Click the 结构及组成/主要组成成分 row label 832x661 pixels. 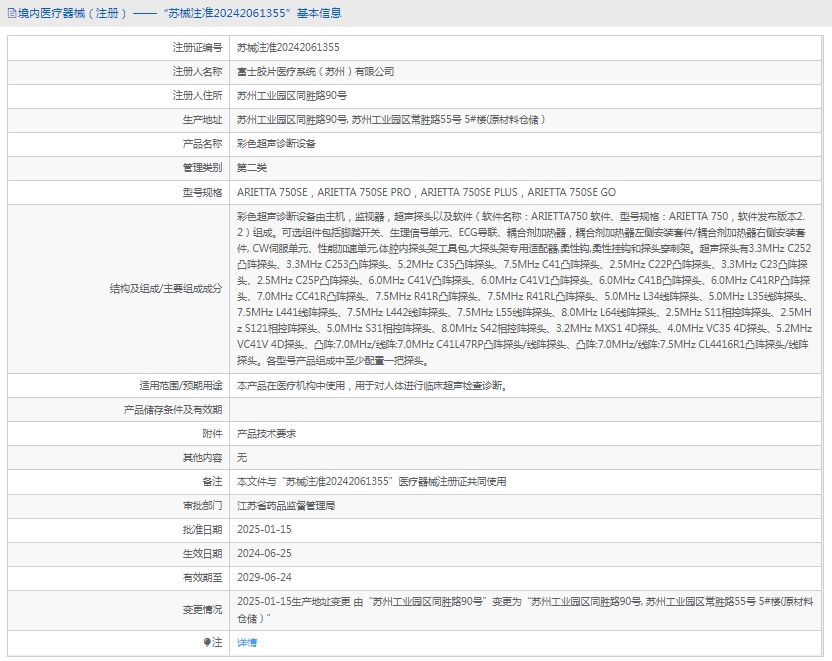pyautogui.click(x=166, y=288)
